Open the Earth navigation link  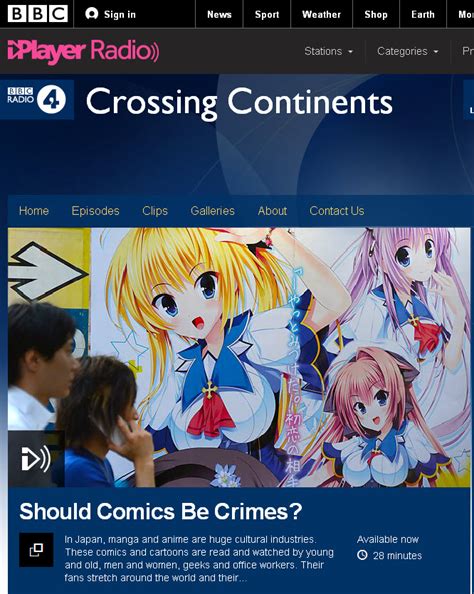[x=423, y=14]
